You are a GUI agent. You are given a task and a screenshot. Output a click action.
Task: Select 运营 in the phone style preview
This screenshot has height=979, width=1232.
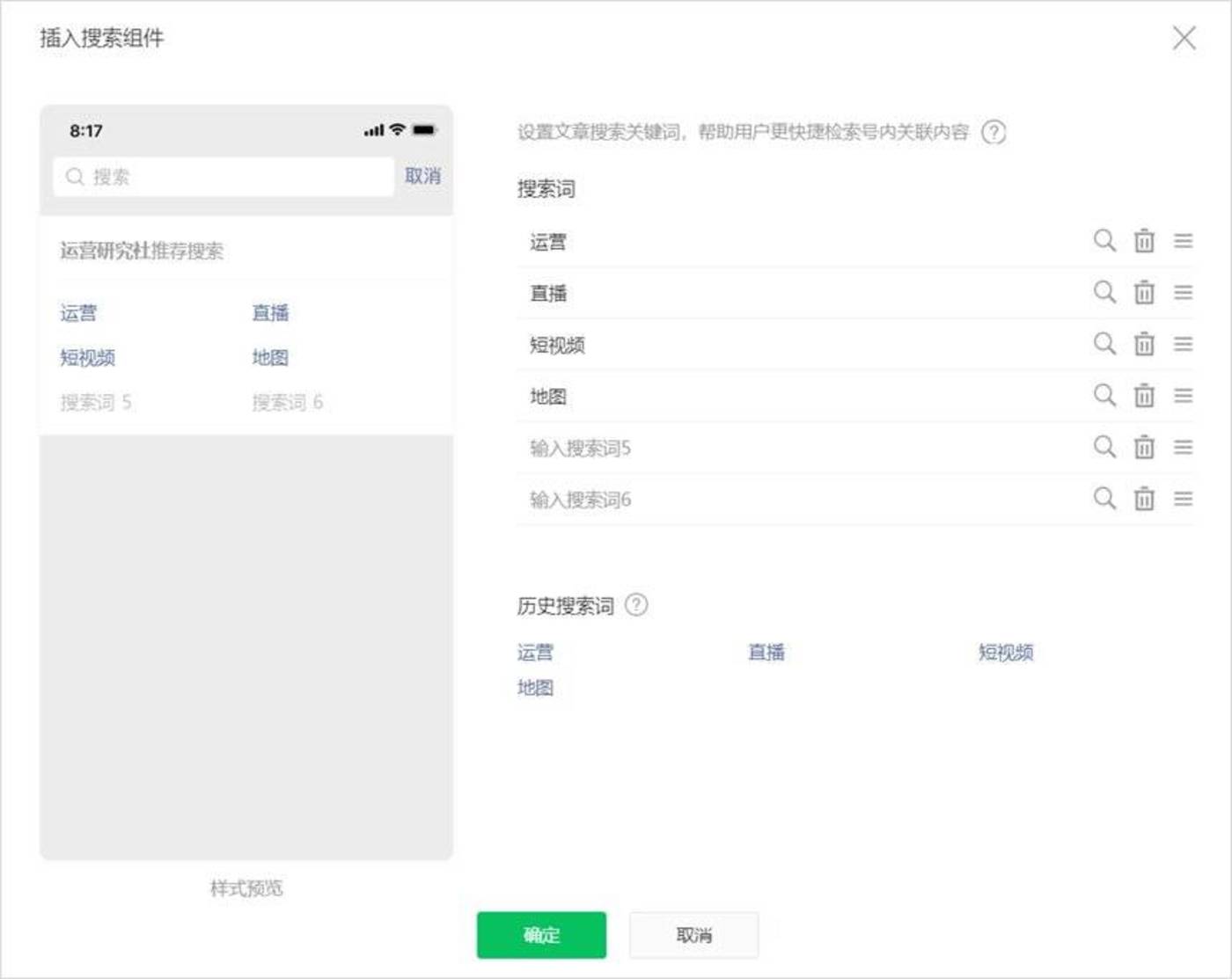tap(77, 313)
